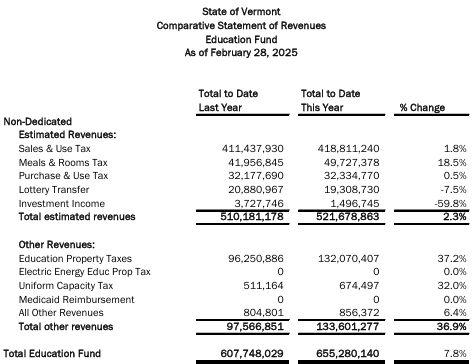476x364 pixels.
Task: Click the value 32,177,690
Action: tap(256, 176)
